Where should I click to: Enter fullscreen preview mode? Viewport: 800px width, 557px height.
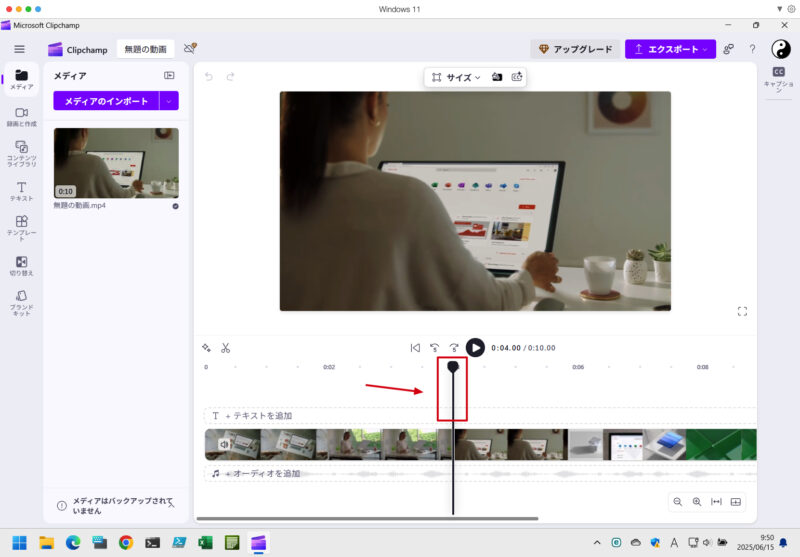click(x=742, y=311)
